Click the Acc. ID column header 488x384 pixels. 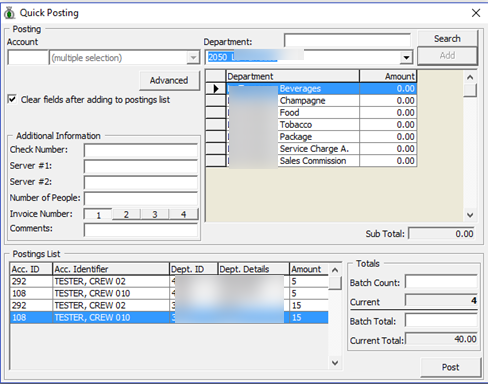(x=31, y=269)
